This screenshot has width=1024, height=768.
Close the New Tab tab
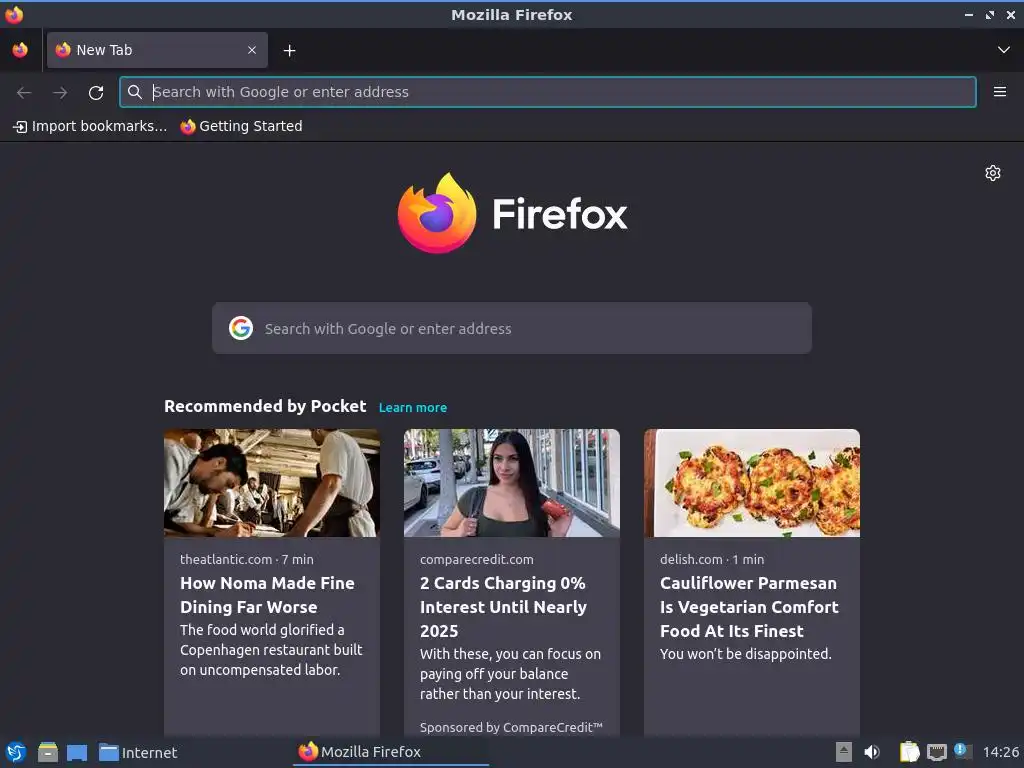(252, 50)
